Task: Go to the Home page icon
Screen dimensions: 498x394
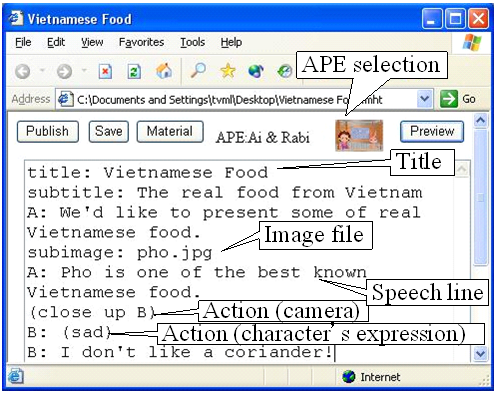Action: point(164,71)
